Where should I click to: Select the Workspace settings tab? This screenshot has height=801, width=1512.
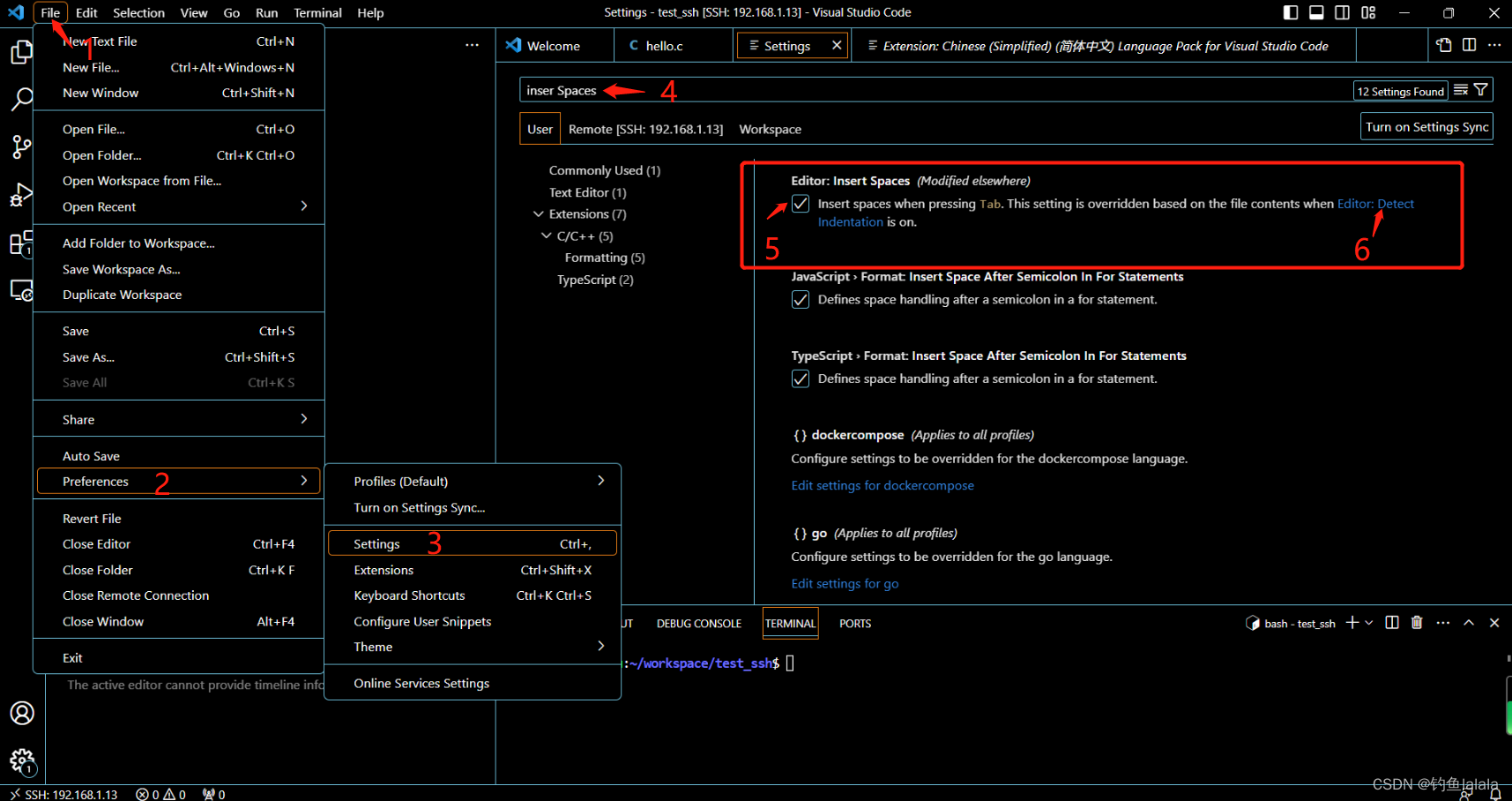771,129
